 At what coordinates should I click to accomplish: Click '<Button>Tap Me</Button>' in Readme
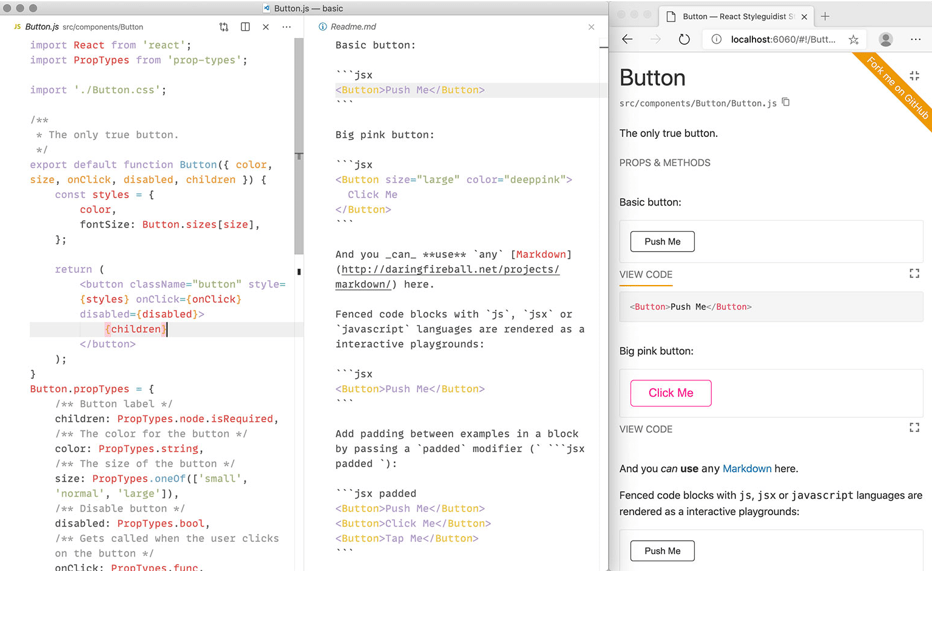click(x=407, y=538)
